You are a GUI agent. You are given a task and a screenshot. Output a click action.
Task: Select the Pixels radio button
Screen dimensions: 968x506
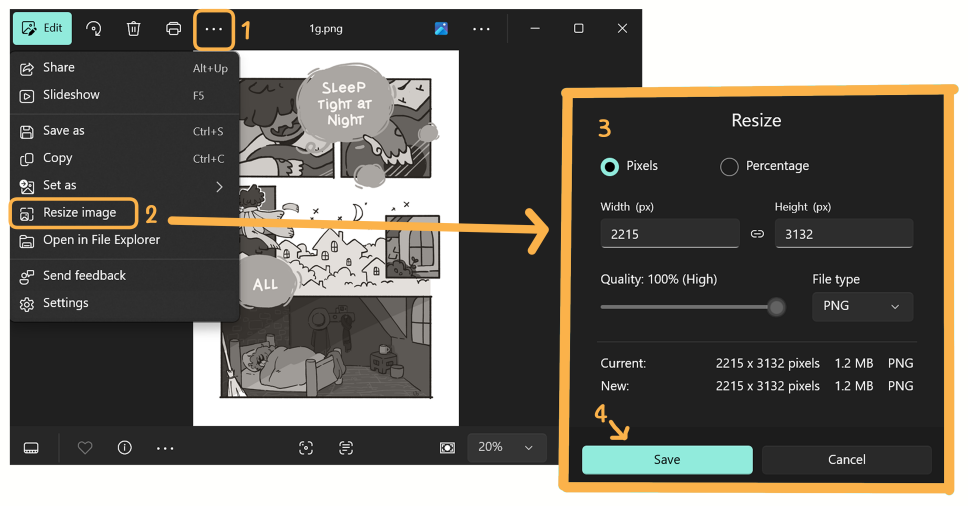[x=609, y=167]
